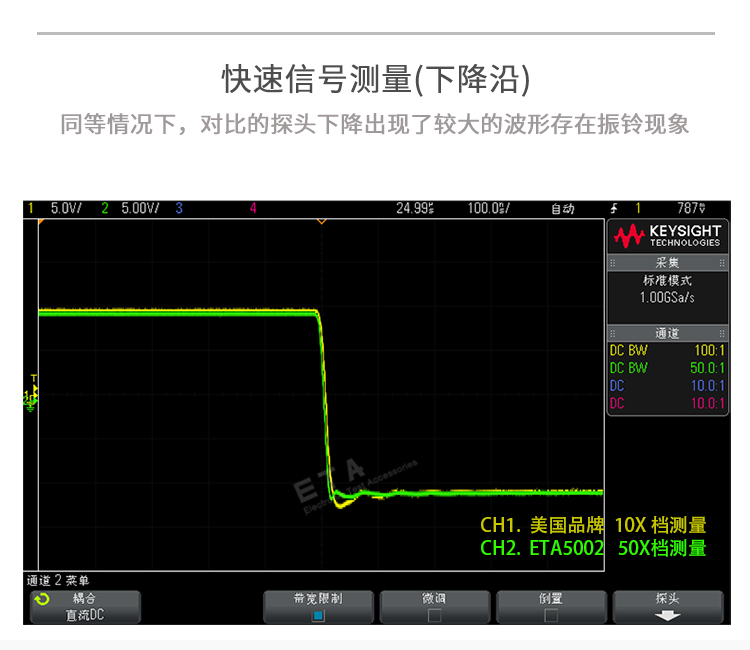Image resolution: width=750 pixels, height=650 pixels.
Task: Open the 探头 probe submenu arrow
Action: tap(668, 616)
